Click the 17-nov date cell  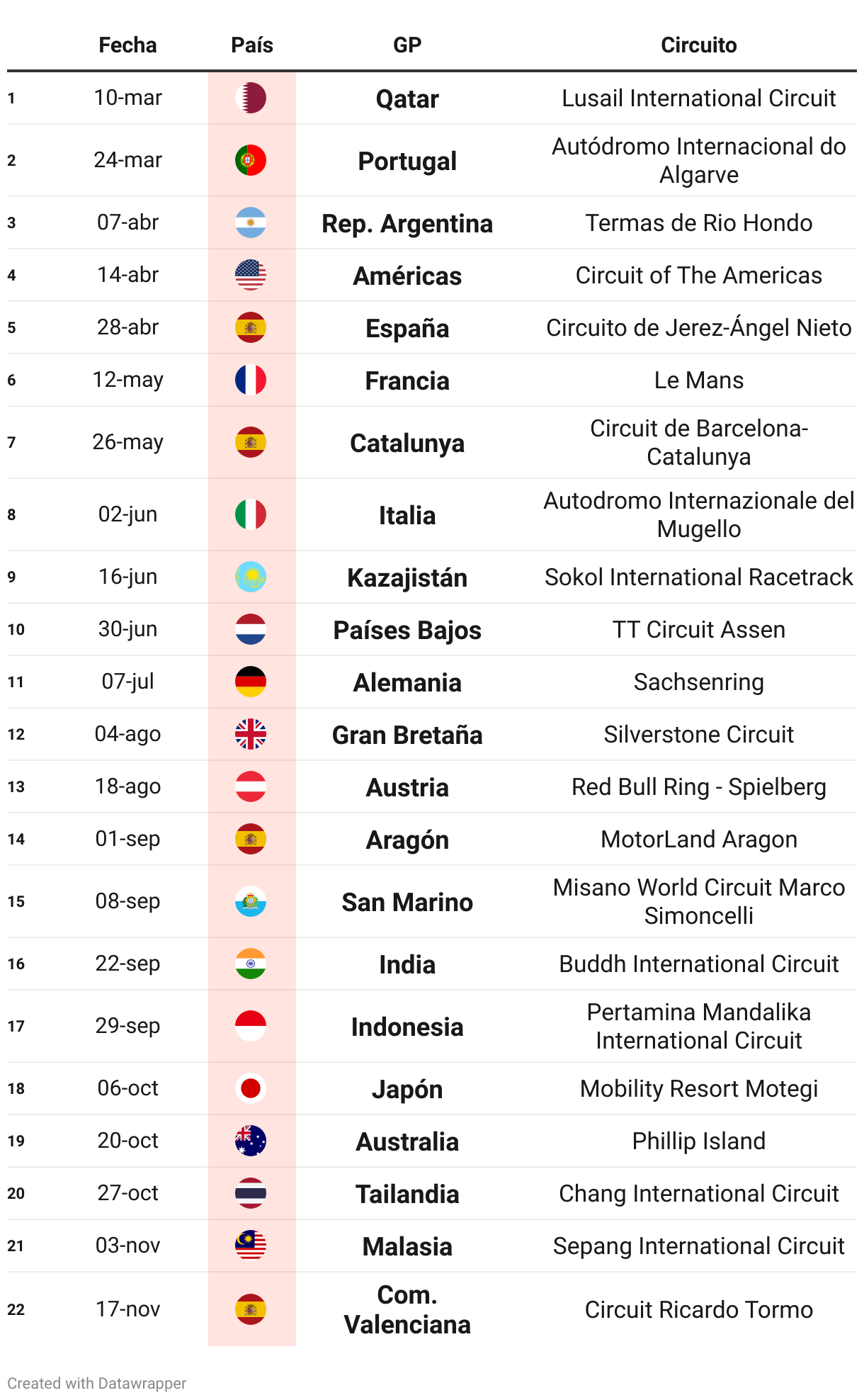[x=127, y=1309]
